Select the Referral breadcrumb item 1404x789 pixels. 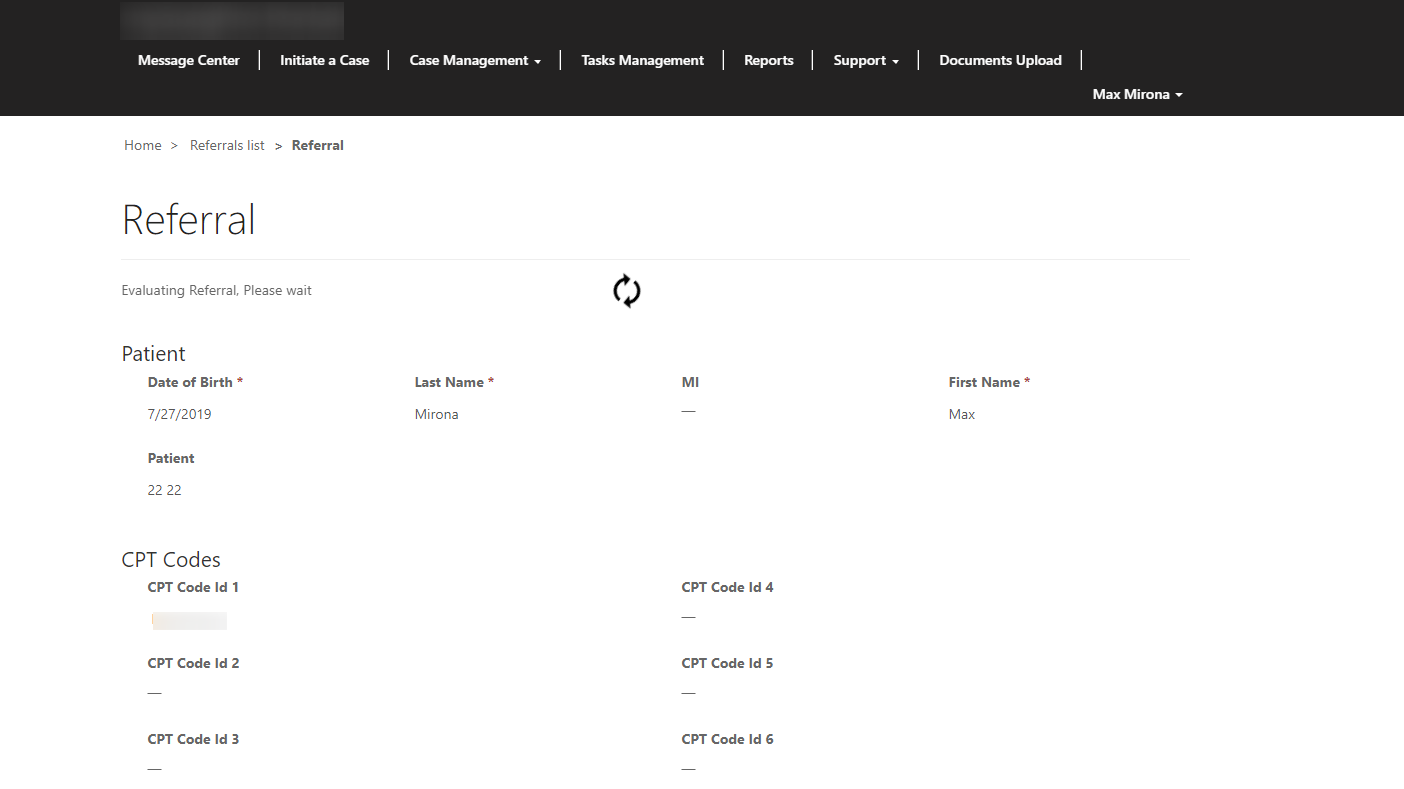pyautogui.click(x=317, y=145)
